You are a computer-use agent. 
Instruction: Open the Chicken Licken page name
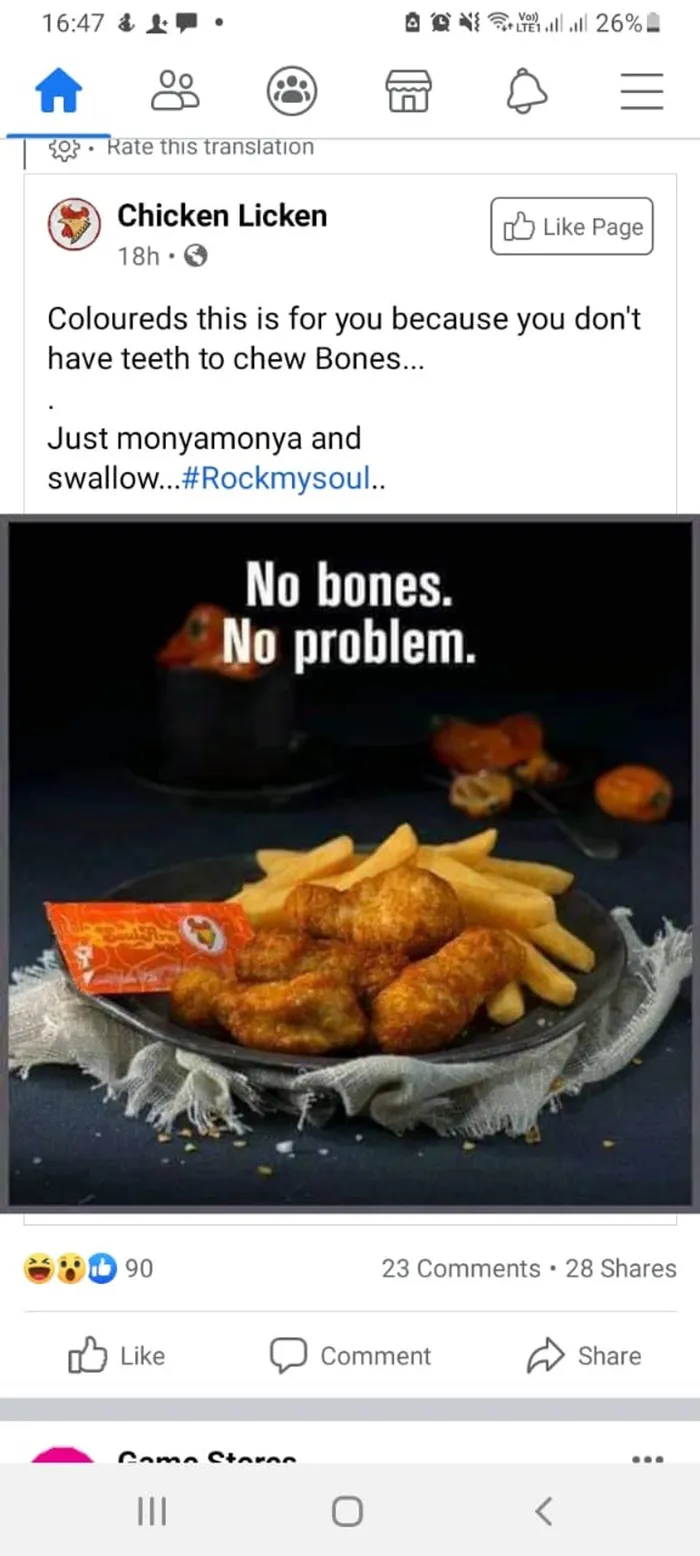222,215
